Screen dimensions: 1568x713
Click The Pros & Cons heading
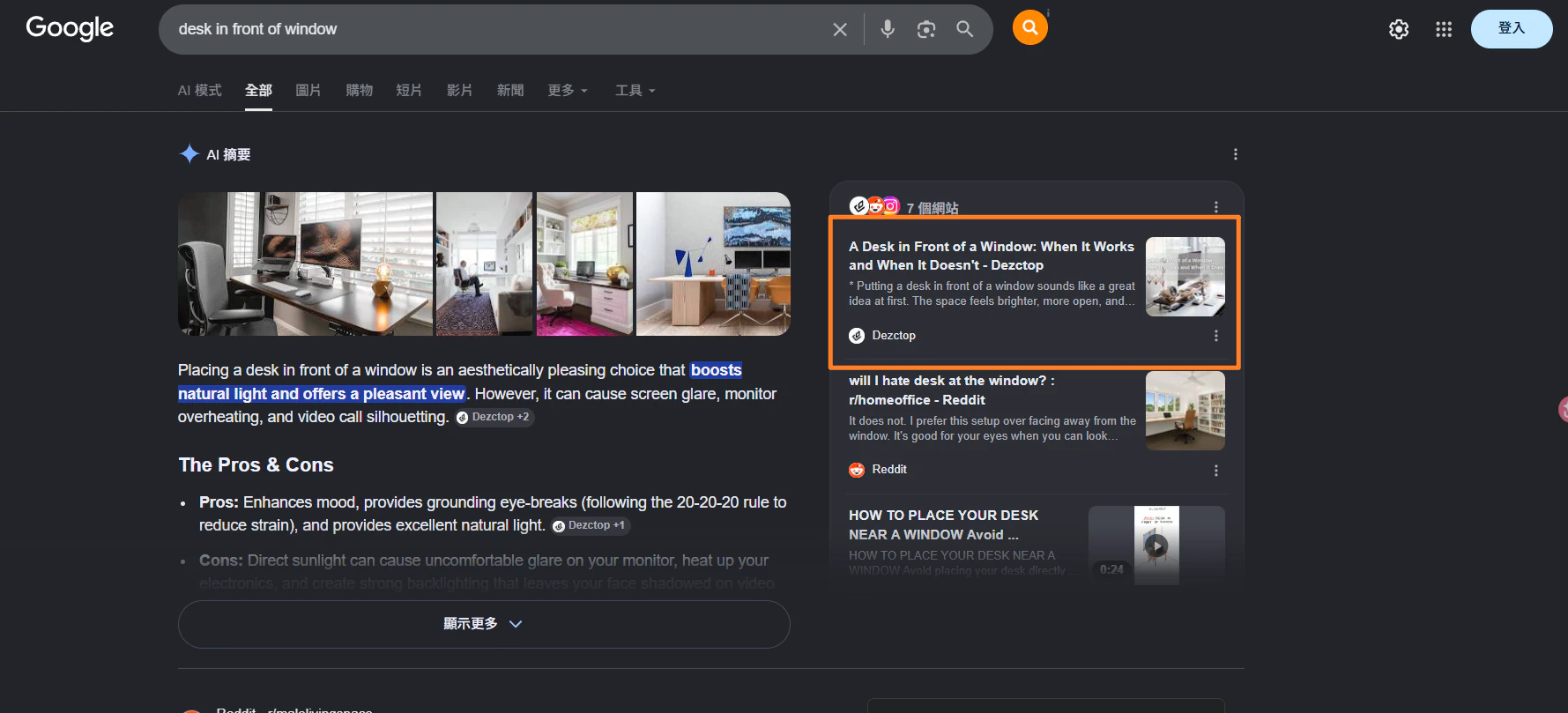click(256, 465)
